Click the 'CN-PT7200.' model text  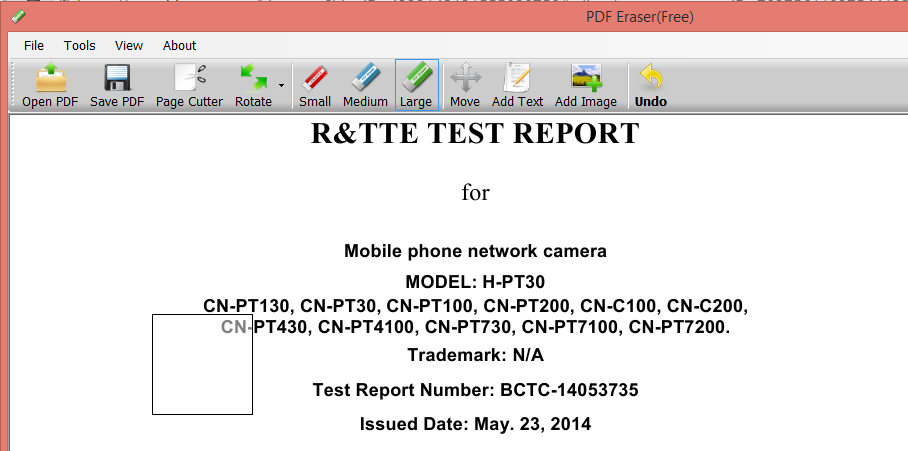(x=680, y=327)
